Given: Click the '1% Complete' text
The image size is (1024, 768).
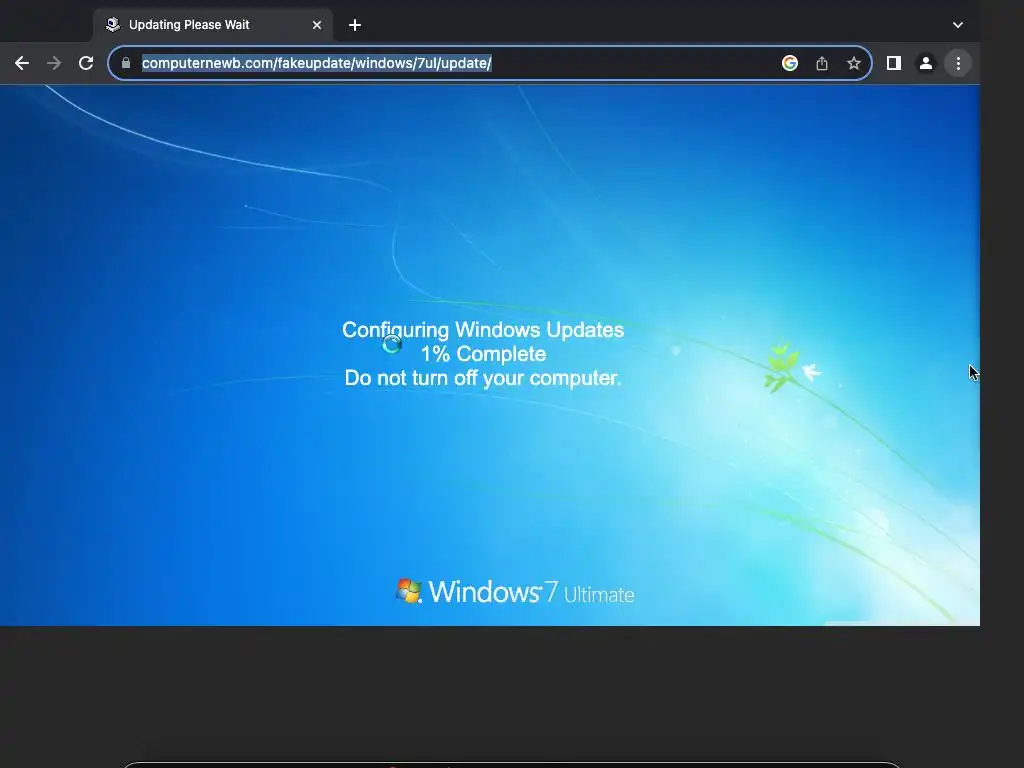Looking at the screenshot, I should (483, 354).
